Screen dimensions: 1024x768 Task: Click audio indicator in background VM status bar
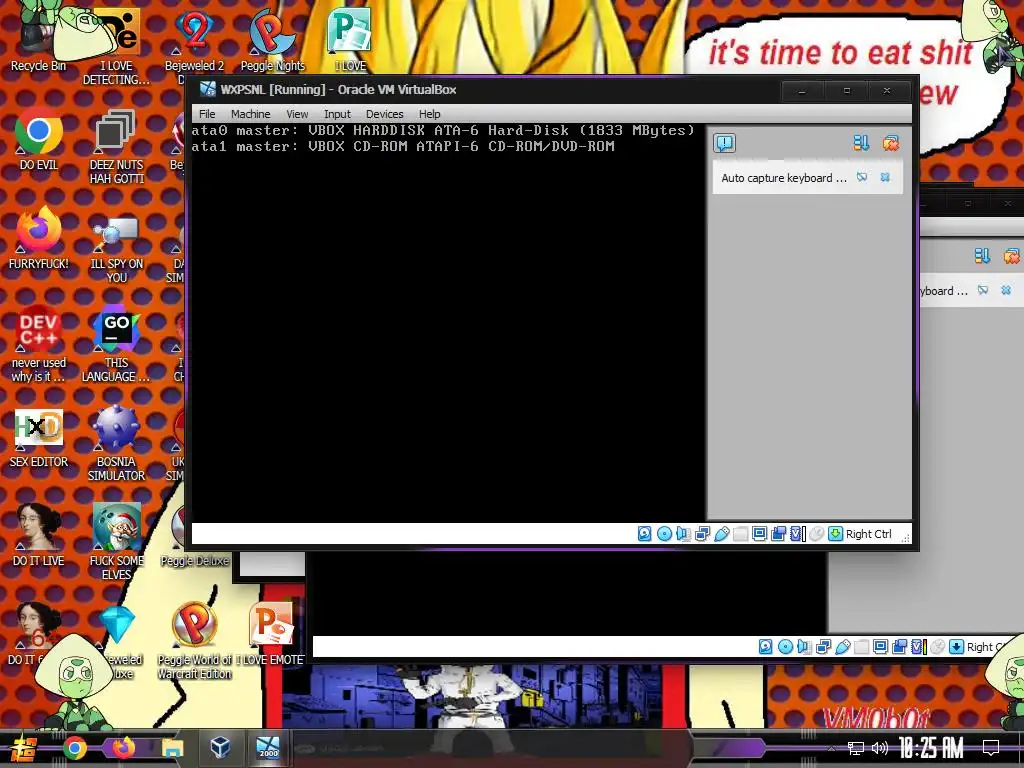805,647
